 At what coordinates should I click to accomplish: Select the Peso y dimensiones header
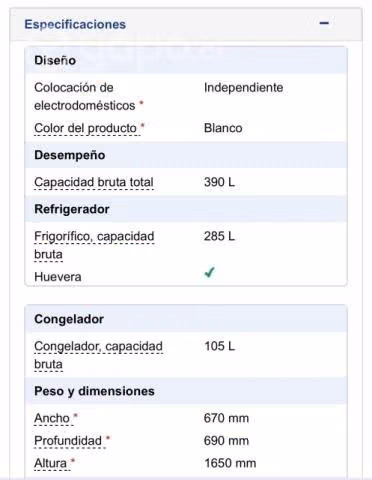(x=186, y=391)
